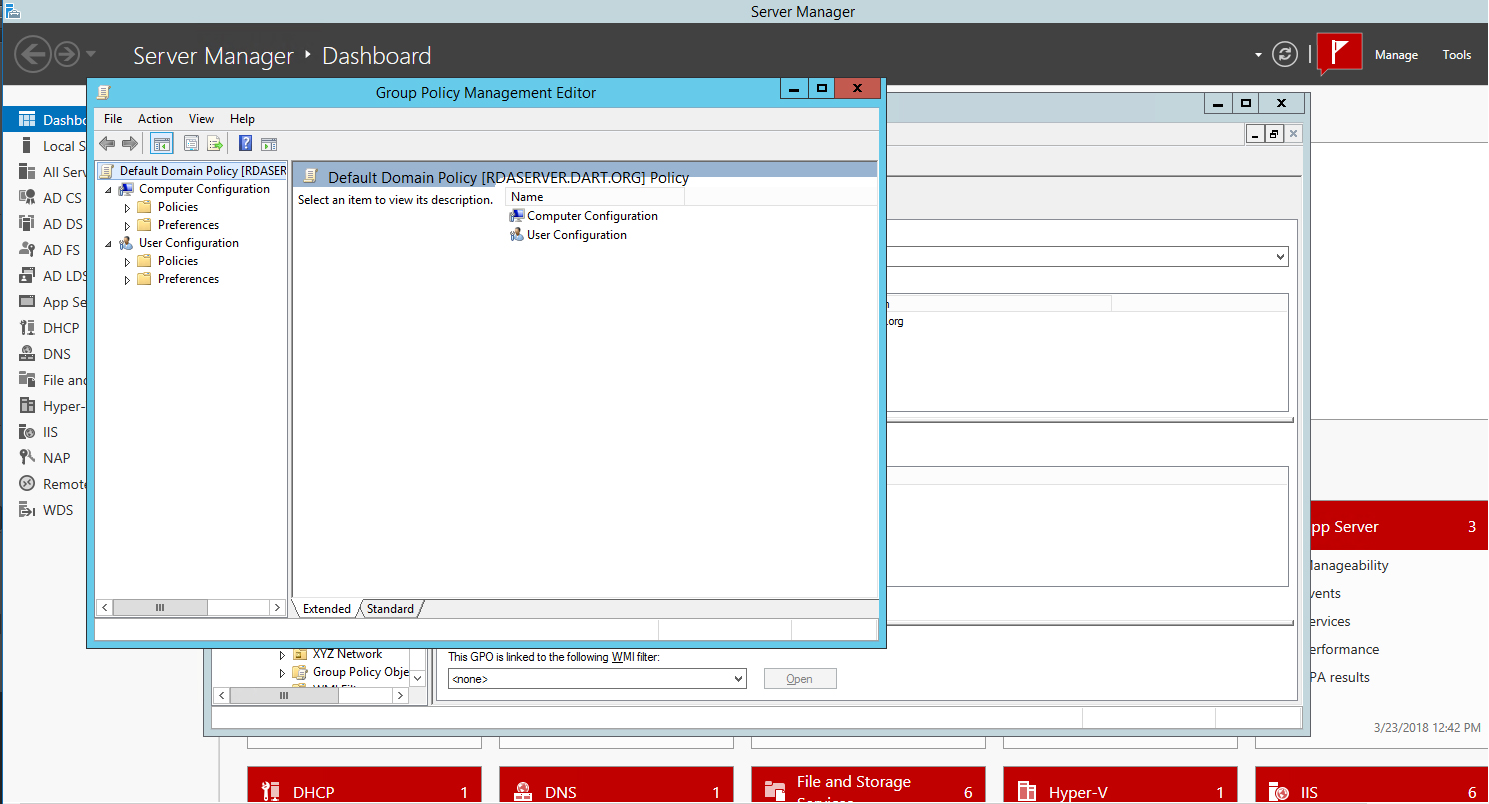Collapse Computer Configuration tree node
Image resolution: width=1489 pixels, height=804 pixels.
coord(108,190)
